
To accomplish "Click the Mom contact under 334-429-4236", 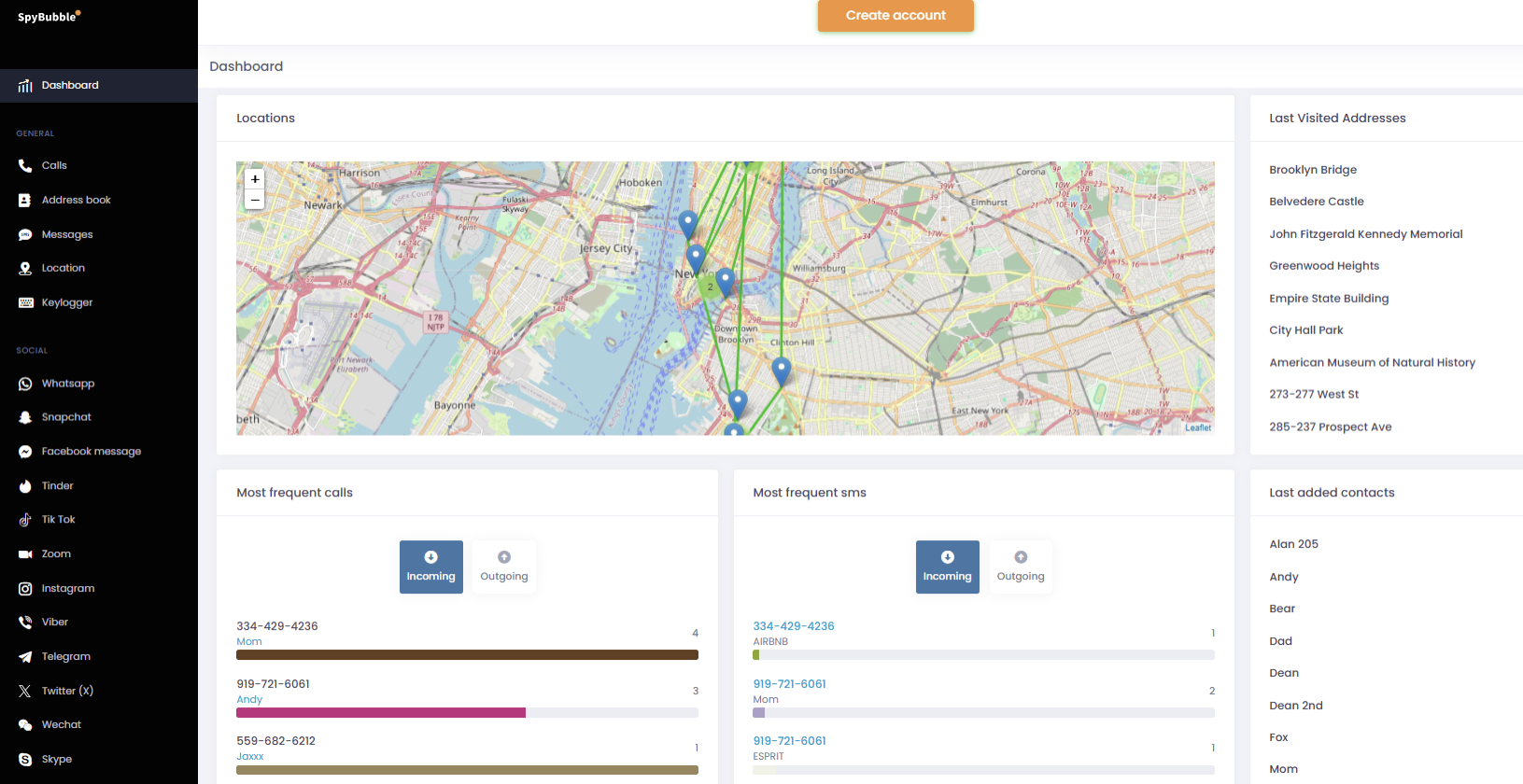I will (249, 642).
